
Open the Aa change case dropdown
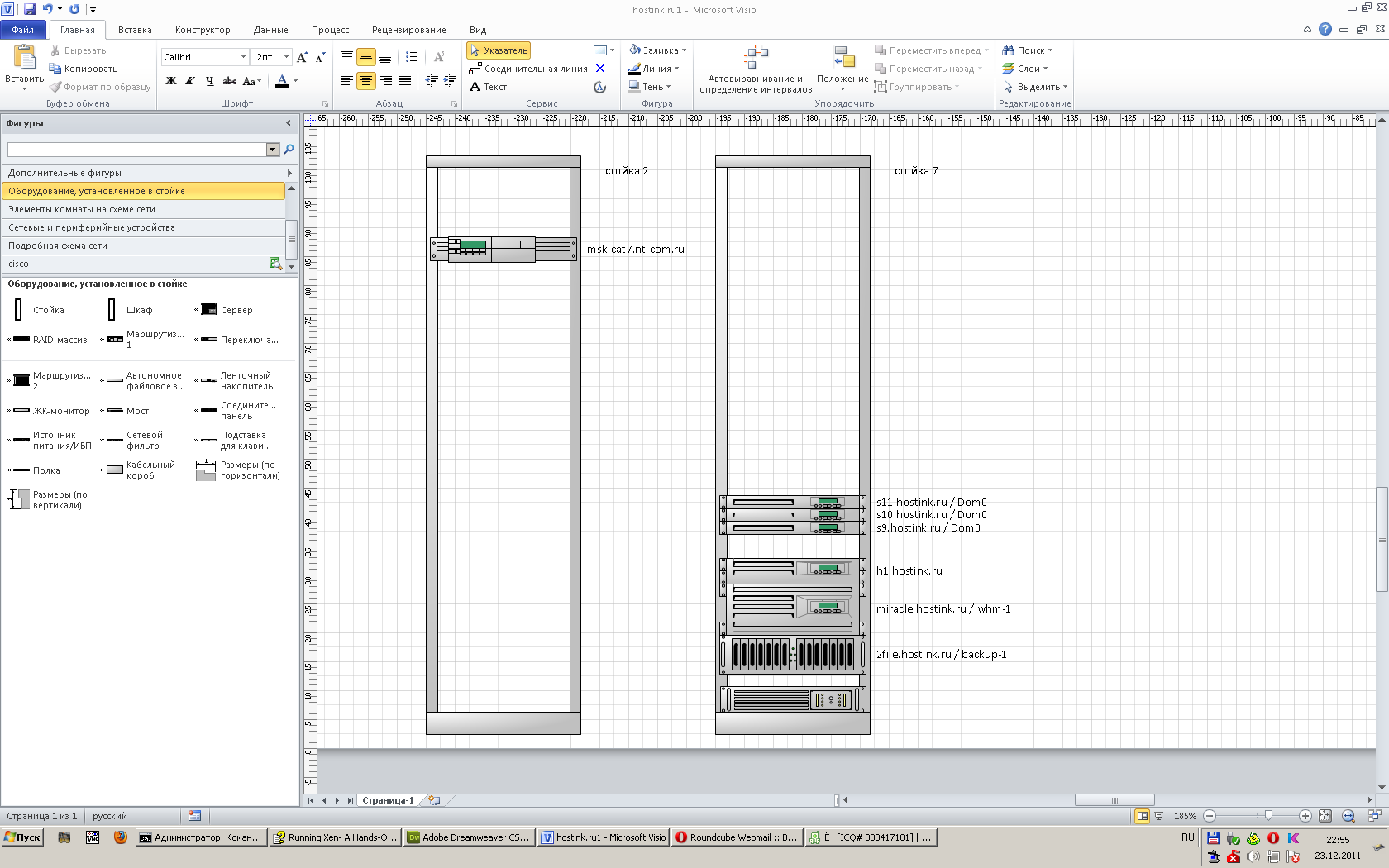coord(252,81)
